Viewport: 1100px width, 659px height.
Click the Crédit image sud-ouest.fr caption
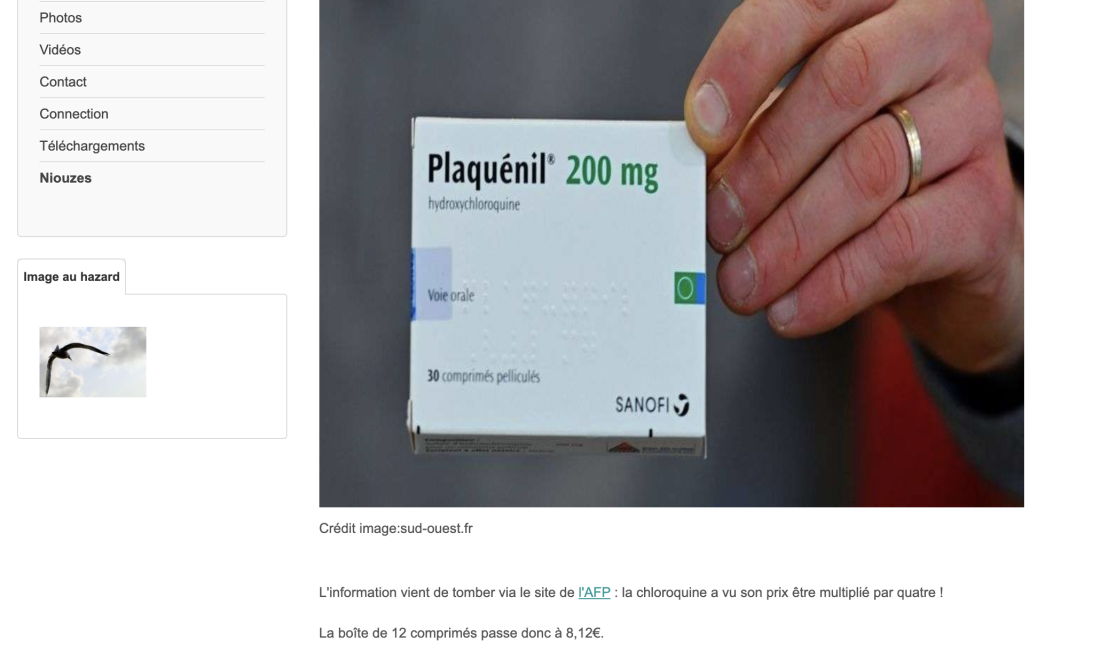click(396, 528)
